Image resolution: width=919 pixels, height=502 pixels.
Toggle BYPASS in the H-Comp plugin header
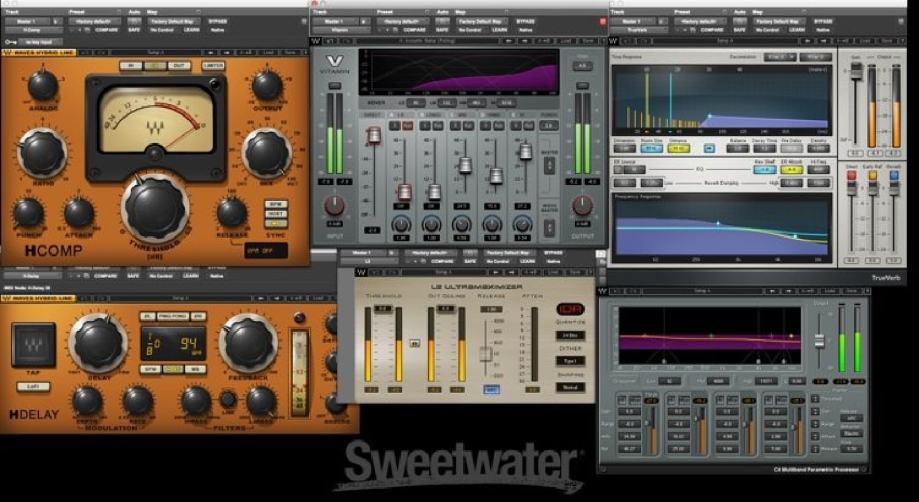217,21
